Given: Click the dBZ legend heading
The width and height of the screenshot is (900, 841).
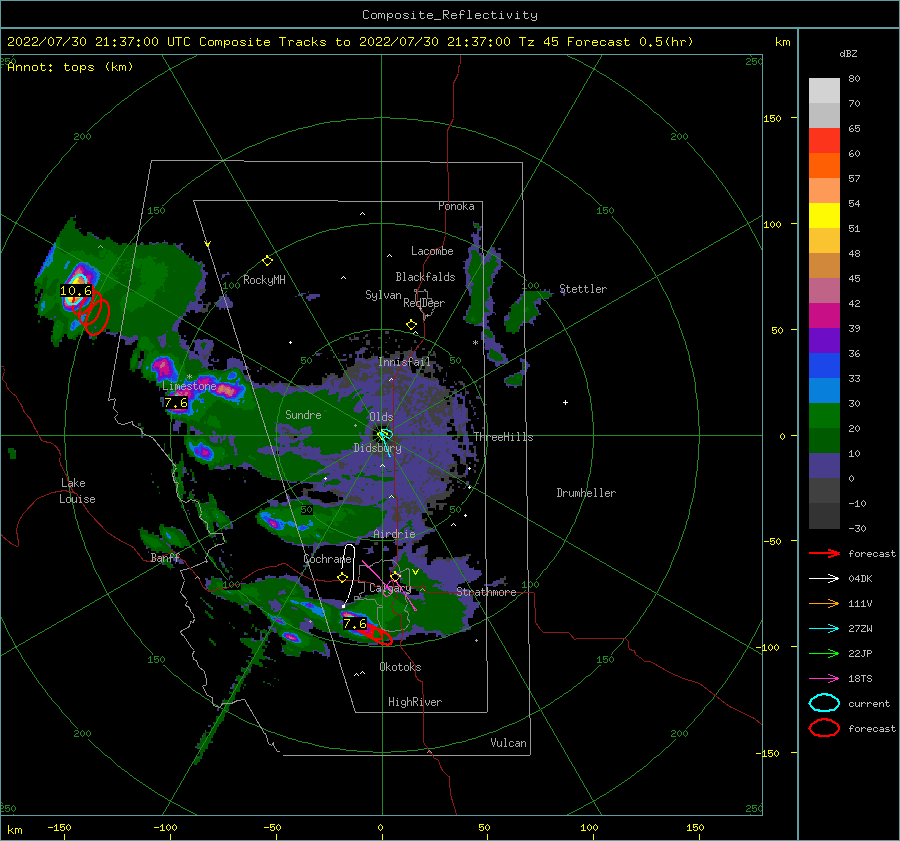Looking at the screenshot, I should (x=848, y=54).
